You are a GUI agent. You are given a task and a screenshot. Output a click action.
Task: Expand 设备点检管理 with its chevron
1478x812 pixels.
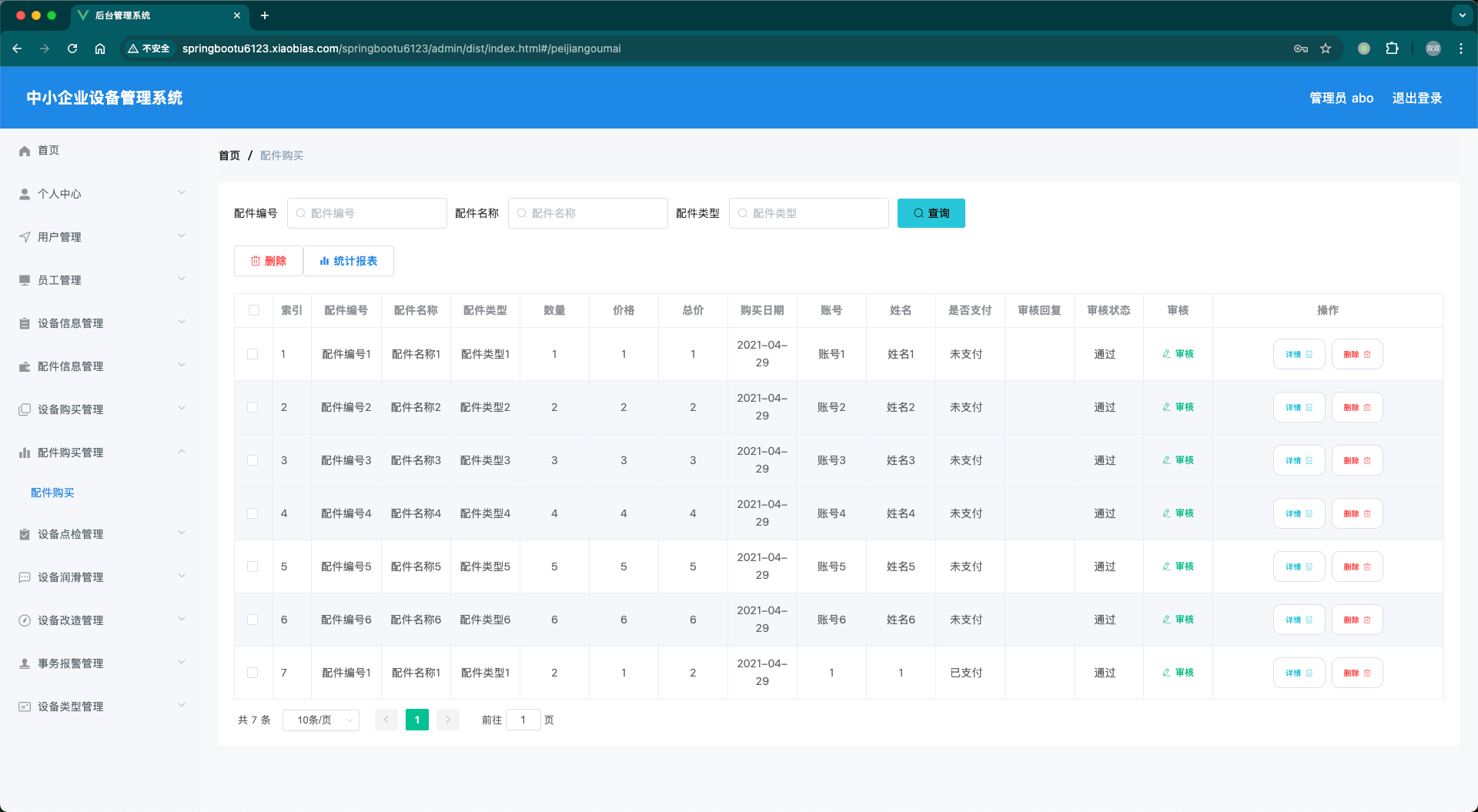pos(182,533)
